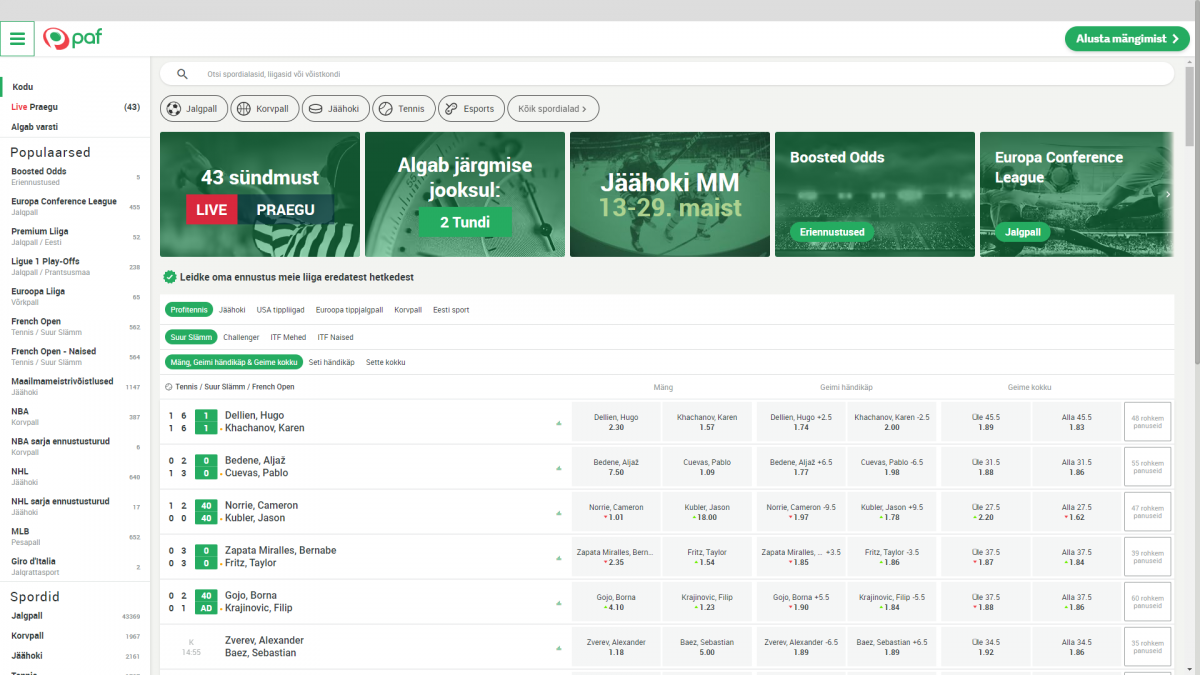Screen dimensions: 1200x675
Task: Click the Paf logo
Action: [73, 39]
